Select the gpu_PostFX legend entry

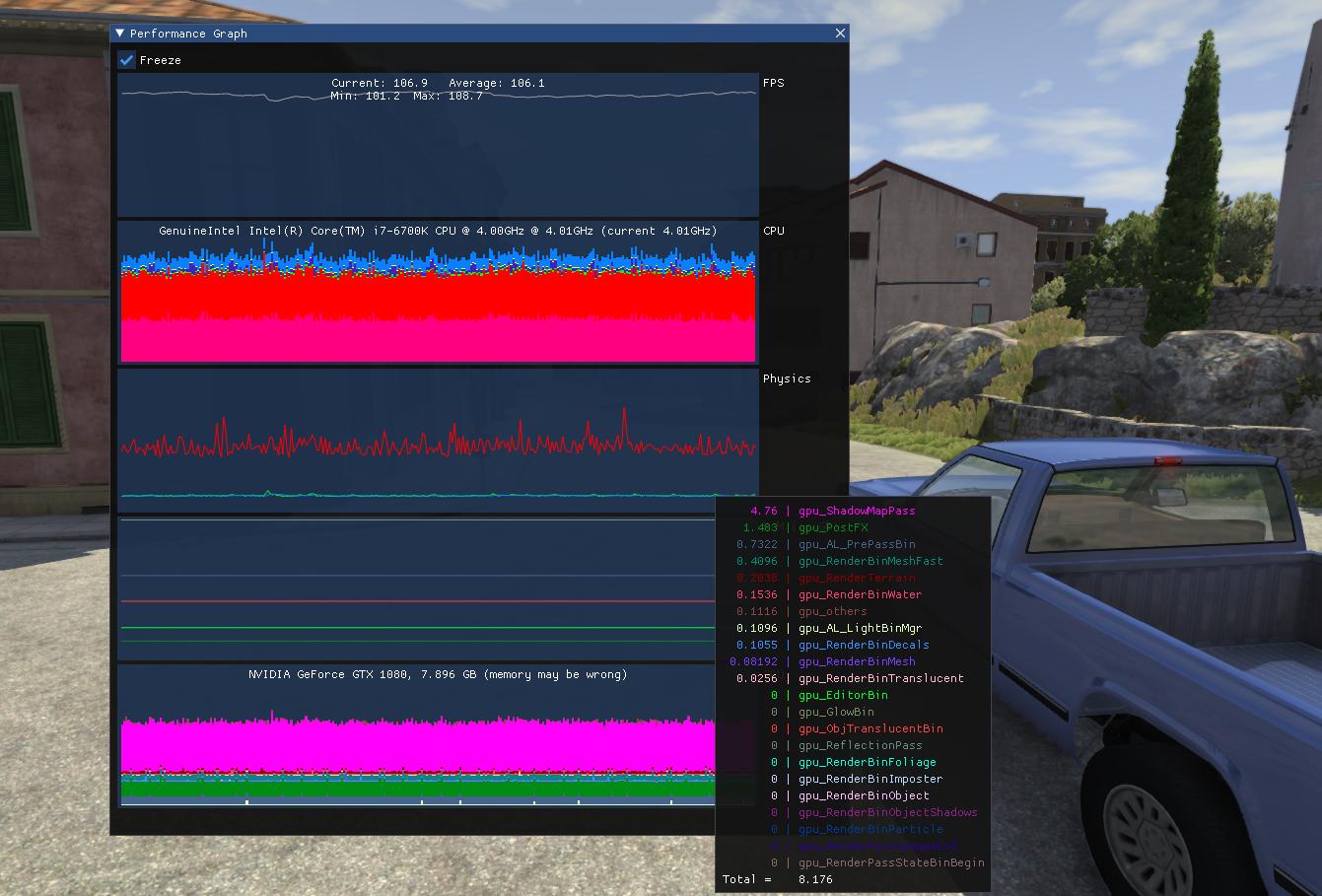pos(833,527)
